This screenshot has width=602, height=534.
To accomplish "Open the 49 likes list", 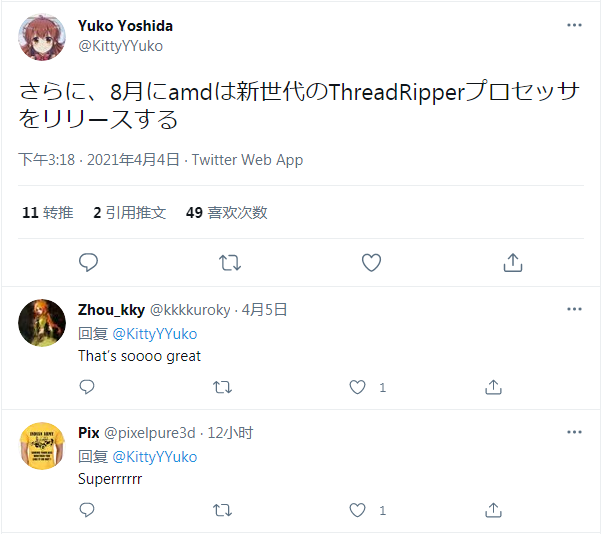I will coord(226,212).
